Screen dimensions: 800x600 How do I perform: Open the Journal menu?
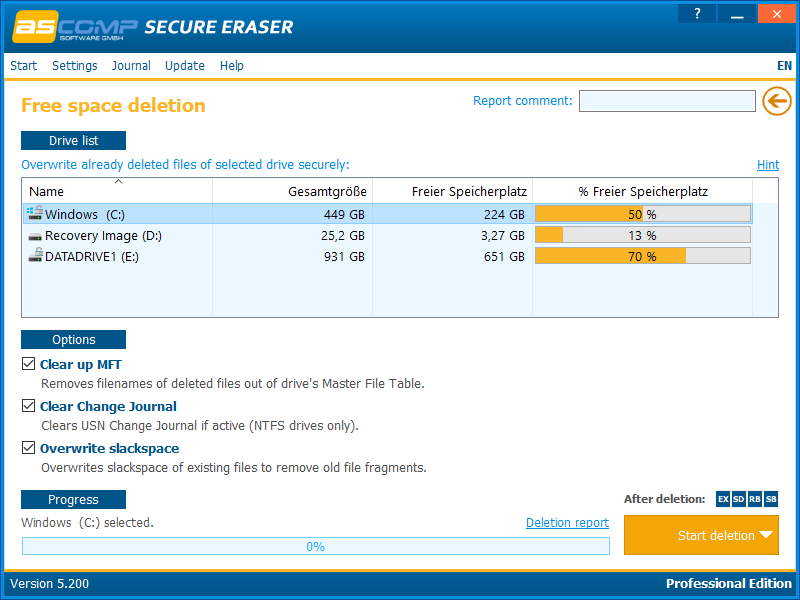click(x=131, y=65)
